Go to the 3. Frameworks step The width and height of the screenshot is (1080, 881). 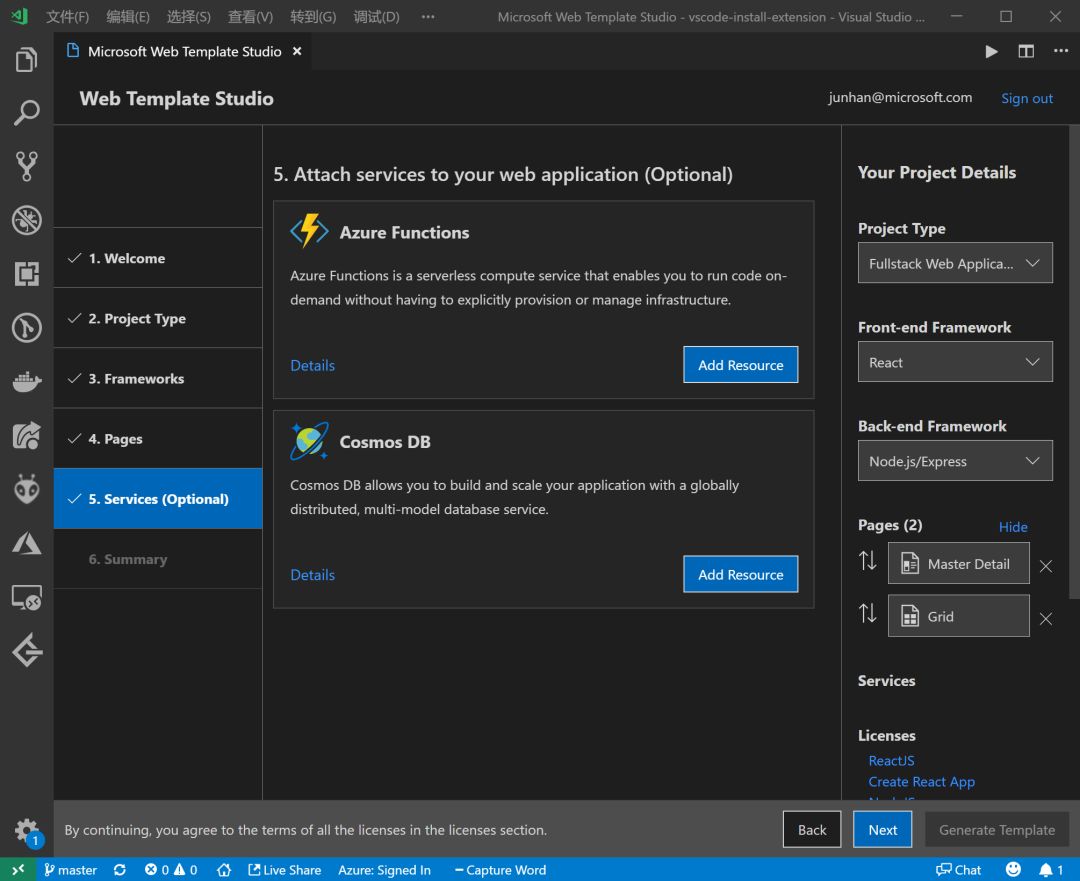(x=158, y=378)
